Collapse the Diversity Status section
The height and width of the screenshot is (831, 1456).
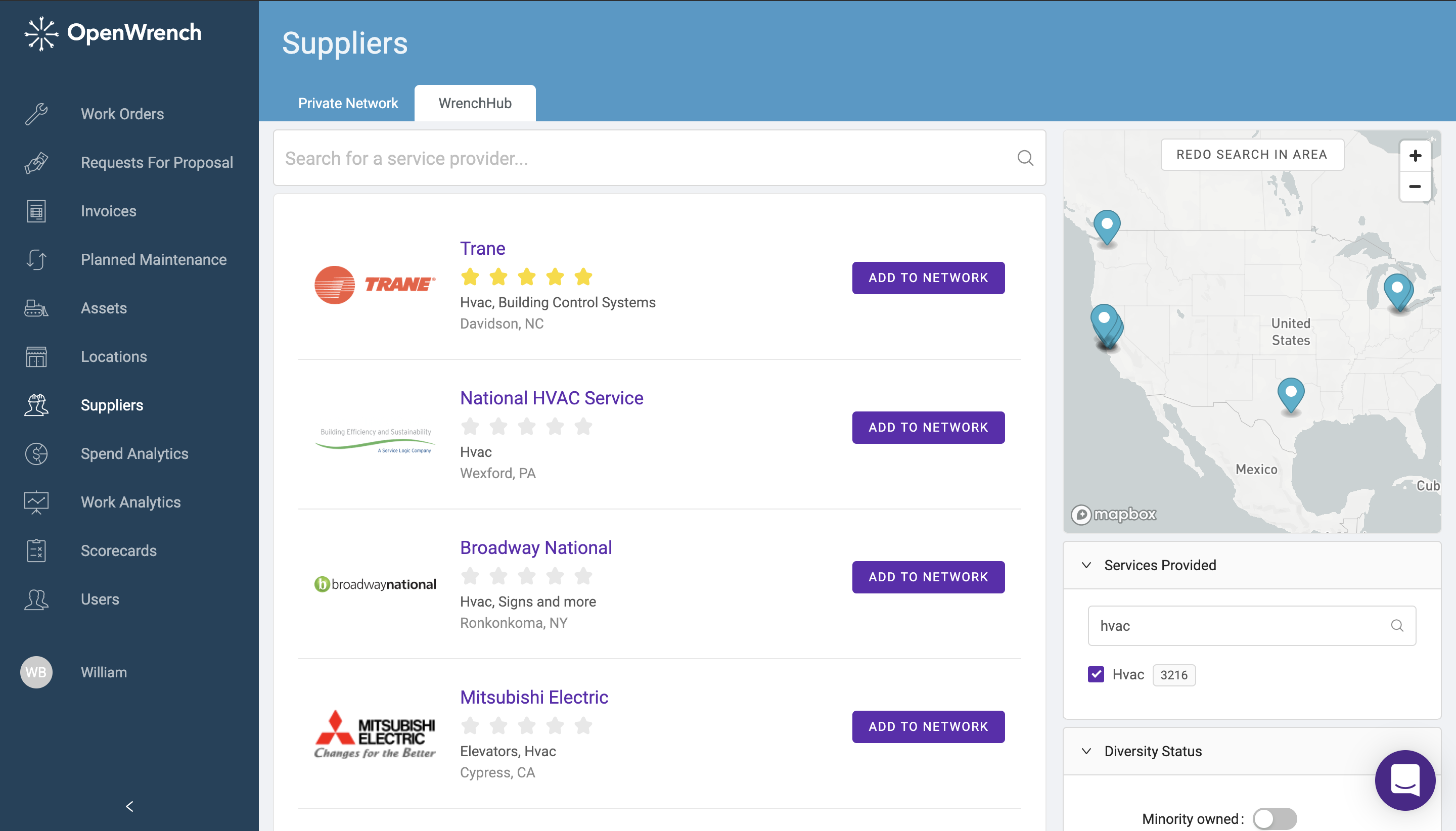(1087, 751)
